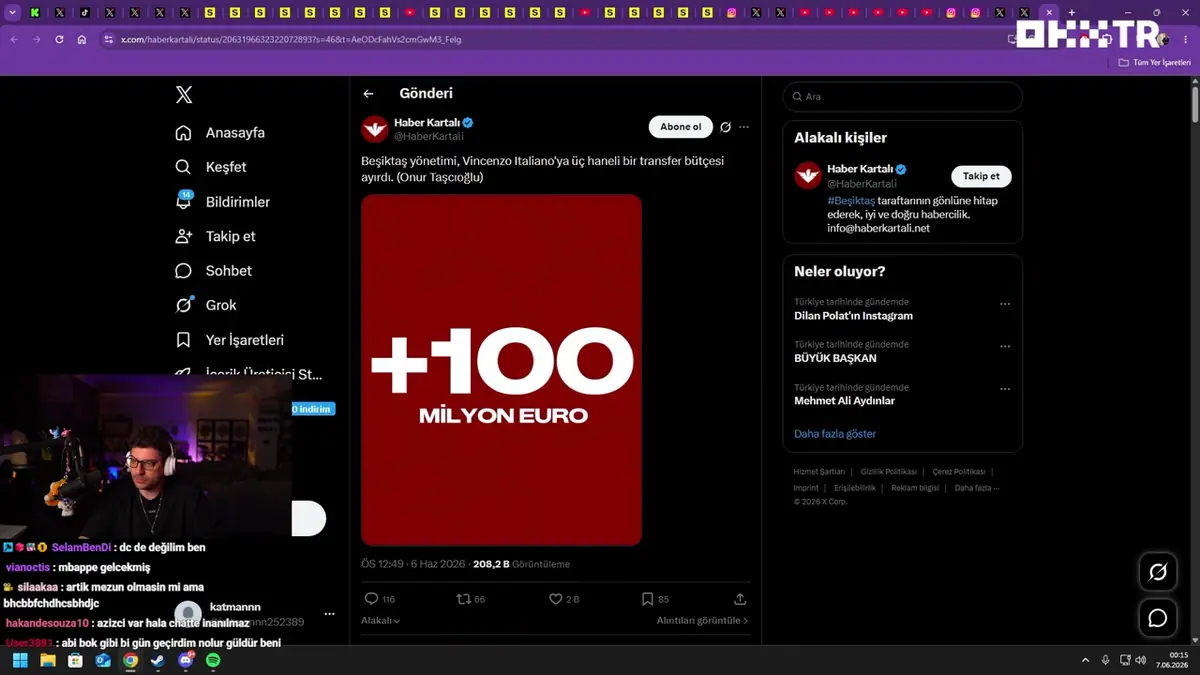Open Grok from the sidebar
Screen dimensions: 1200x675
[x=206, y=305]
